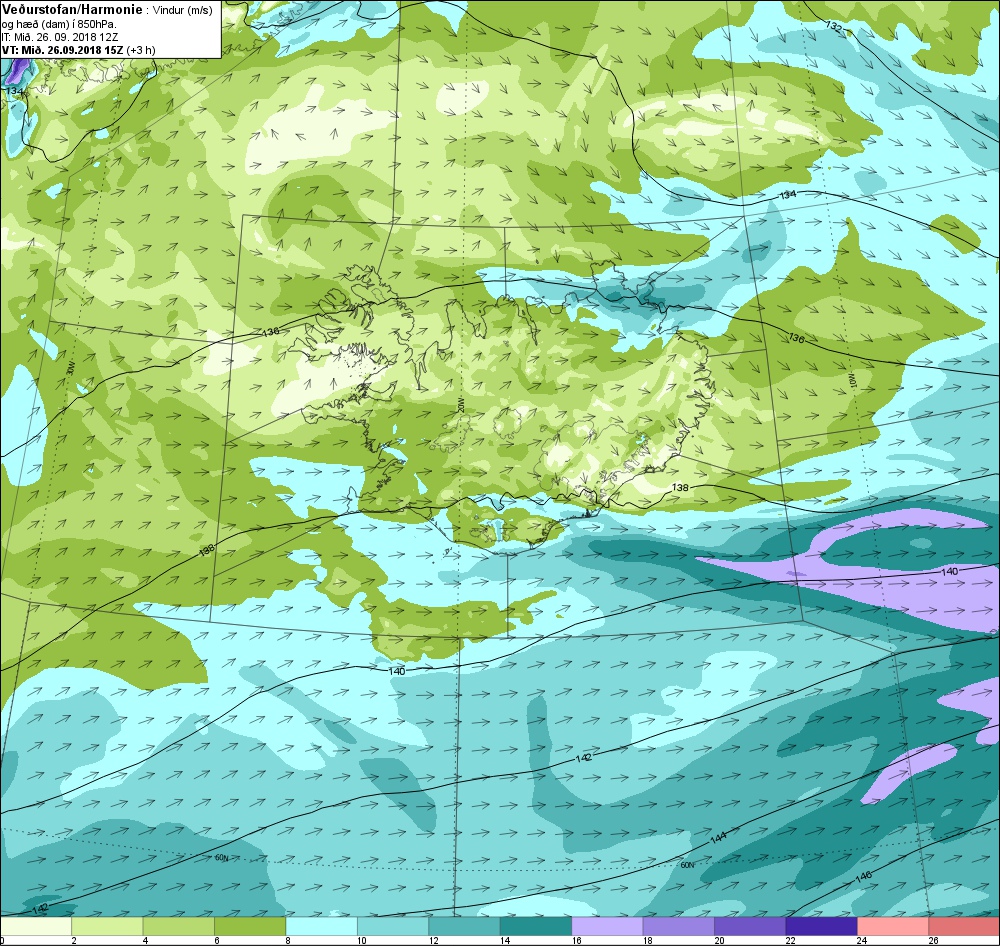Select the light cyan legend swatch between 8 and 10
Viewport: 1000px width, 946px height.
(x=321, y=926)
